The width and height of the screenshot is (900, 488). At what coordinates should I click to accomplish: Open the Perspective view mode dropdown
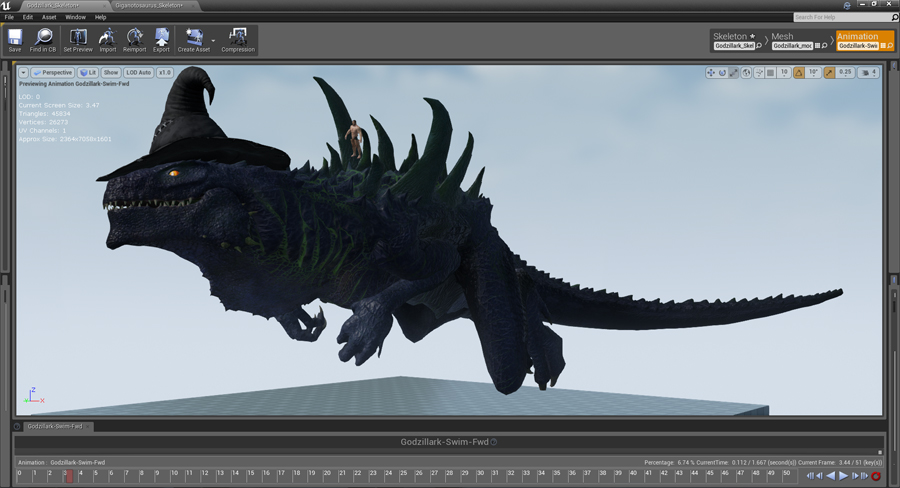click(52, 73)
